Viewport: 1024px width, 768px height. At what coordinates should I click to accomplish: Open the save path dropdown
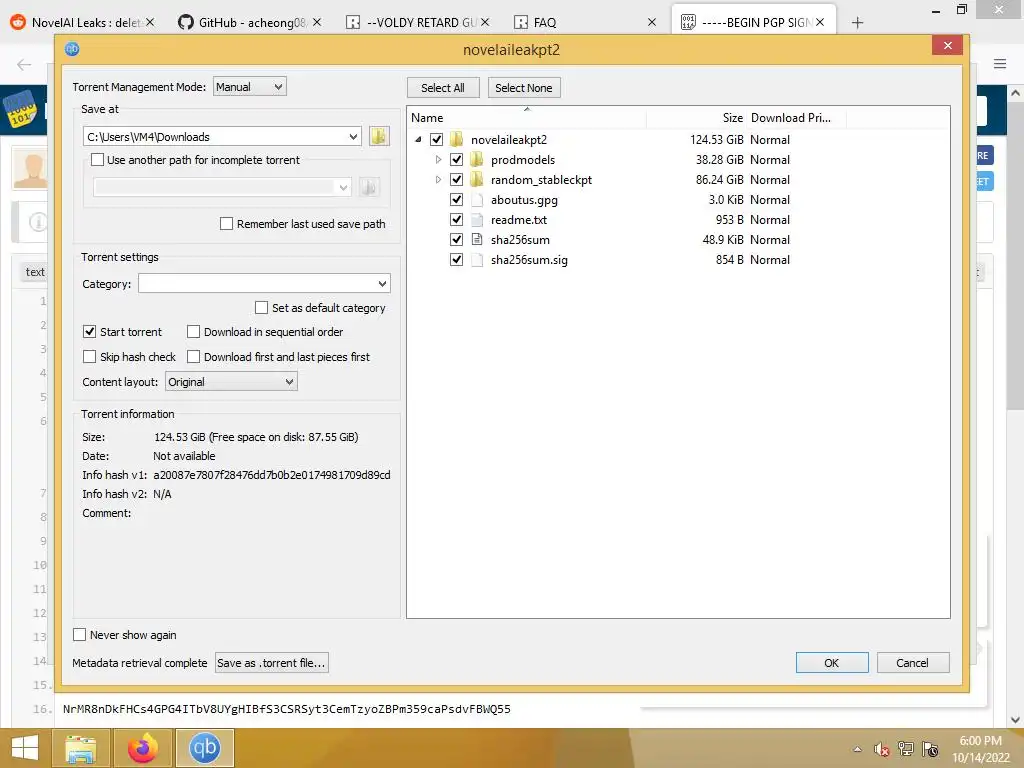coord(353,136)
